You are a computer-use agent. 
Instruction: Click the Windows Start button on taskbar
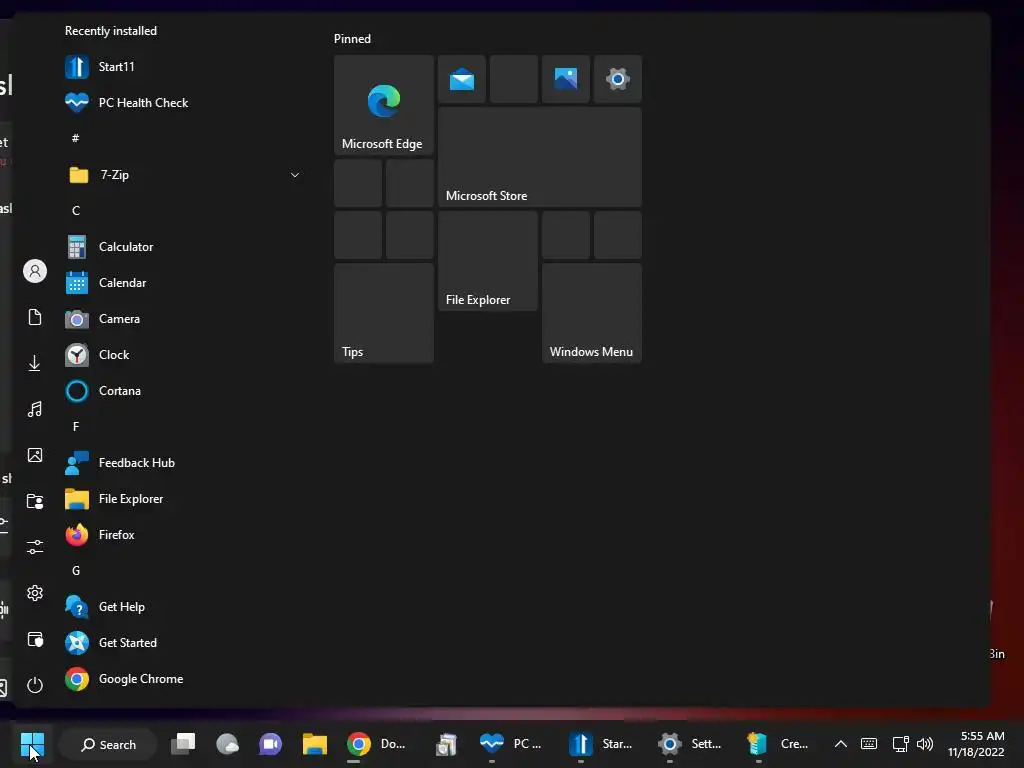click(x=32, y=744)
